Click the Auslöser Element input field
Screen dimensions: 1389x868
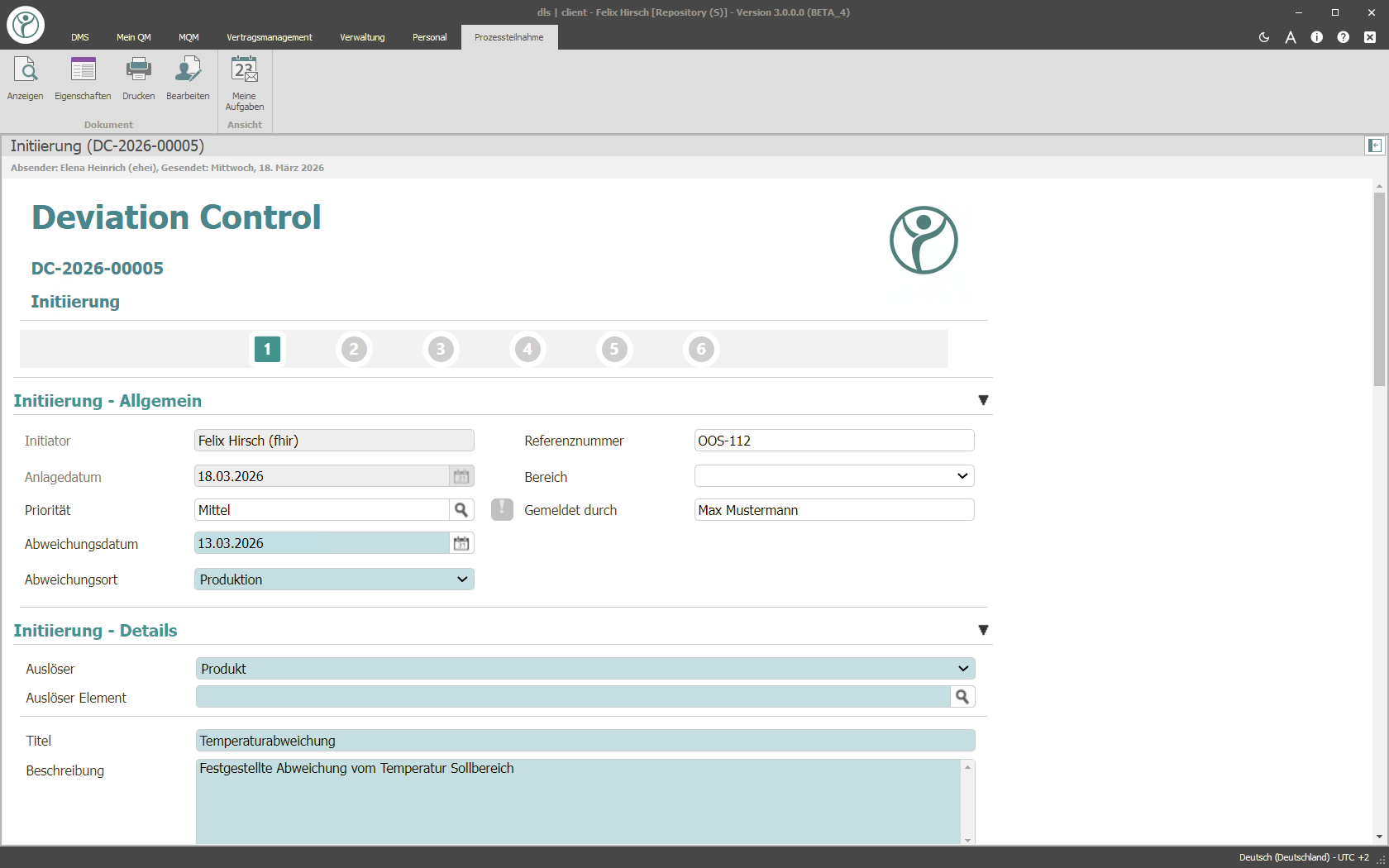tap(573, 697)
